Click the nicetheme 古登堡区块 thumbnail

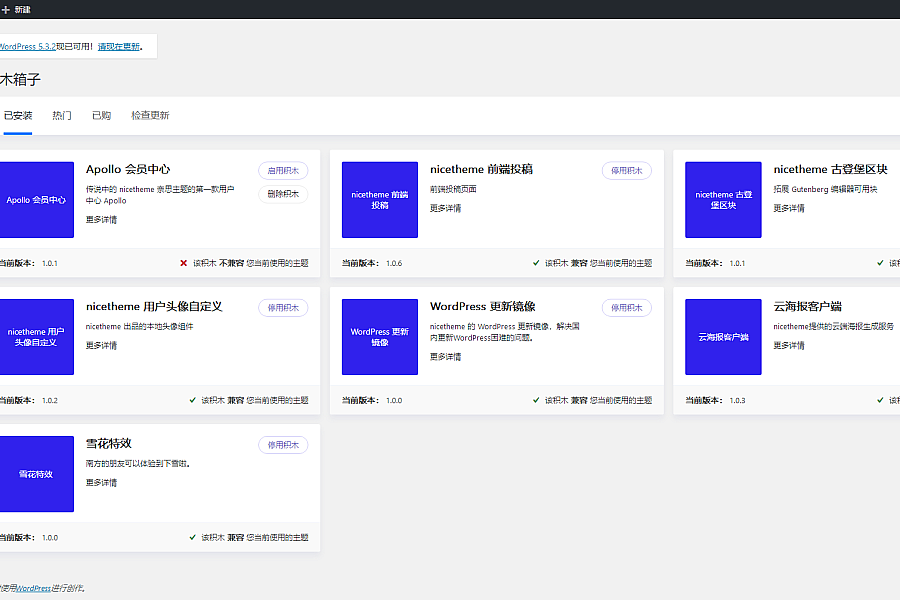coord(723,200)
